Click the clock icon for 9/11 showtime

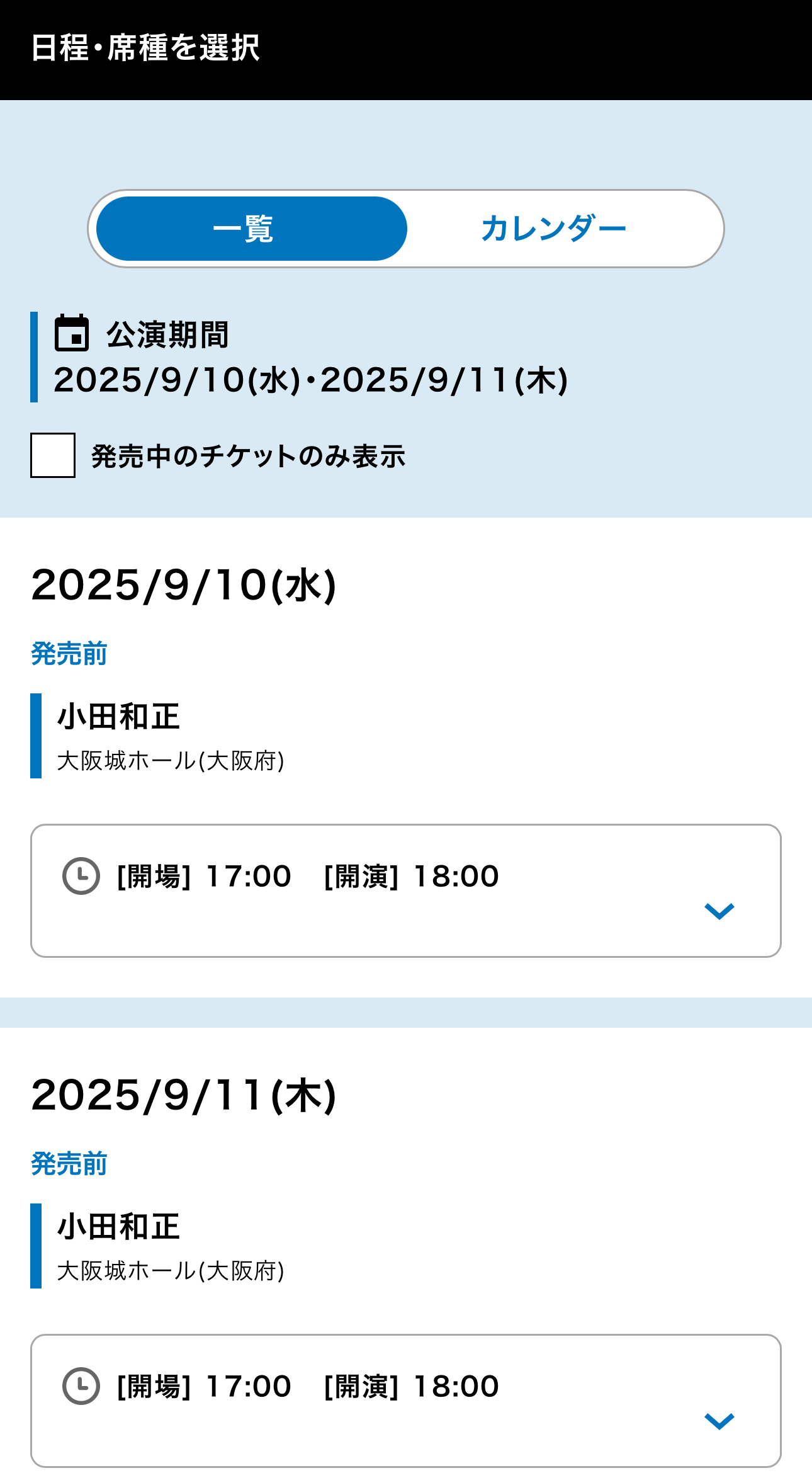coord(81,1385)
